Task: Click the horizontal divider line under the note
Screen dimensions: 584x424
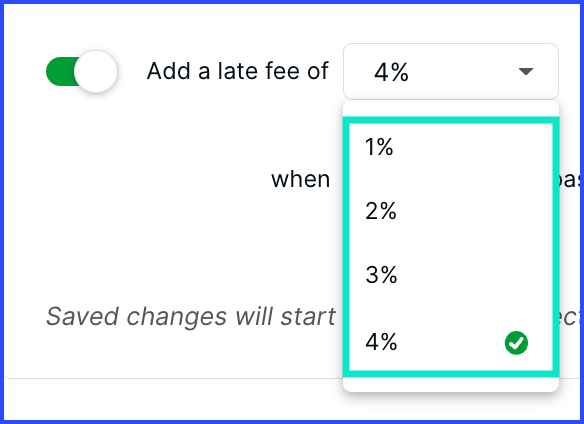Action: point(174,378)
